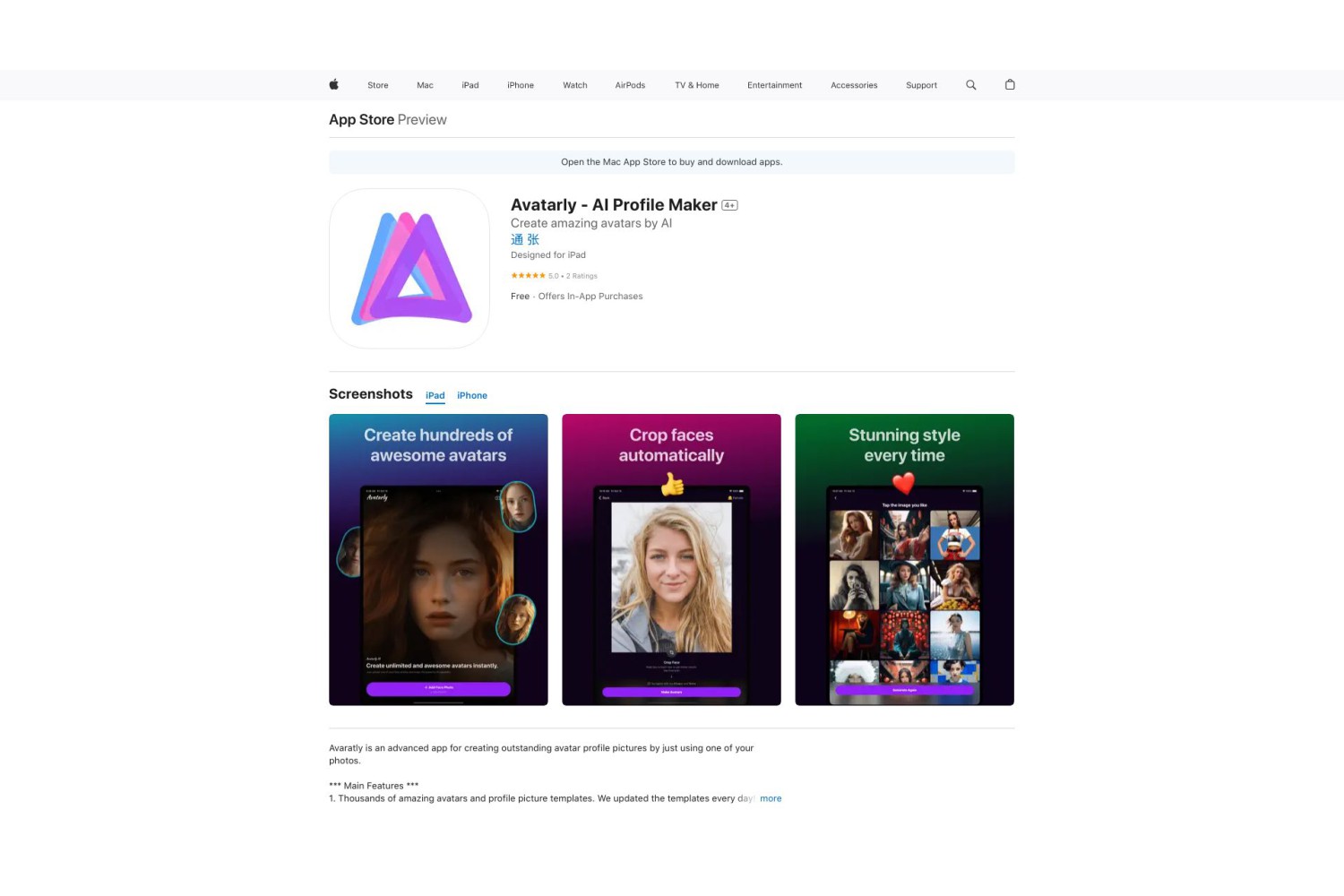Open the Entertainment menu
This screenshot has height=896, width=1344.
[775, 85]
